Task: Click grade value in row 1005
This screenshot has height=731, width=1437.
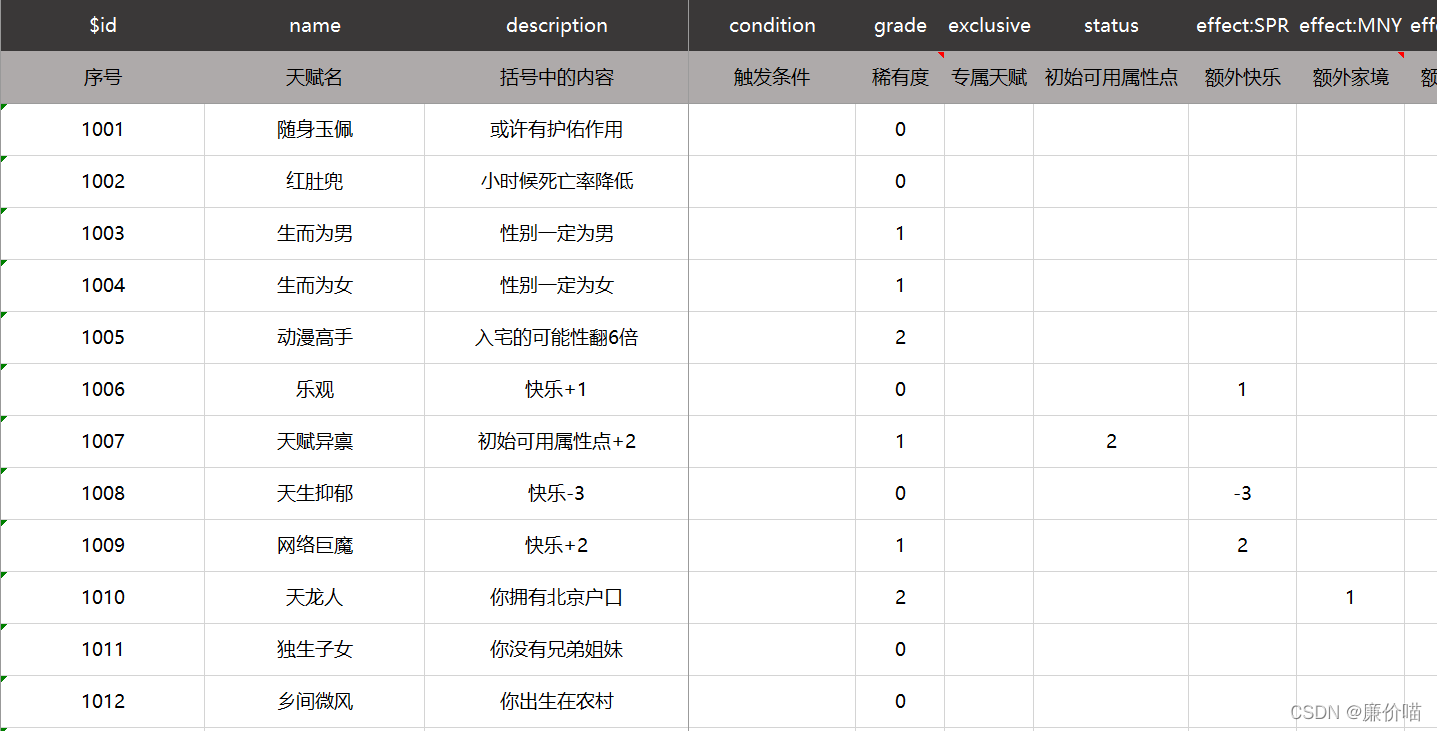Action: click(900, 337)
